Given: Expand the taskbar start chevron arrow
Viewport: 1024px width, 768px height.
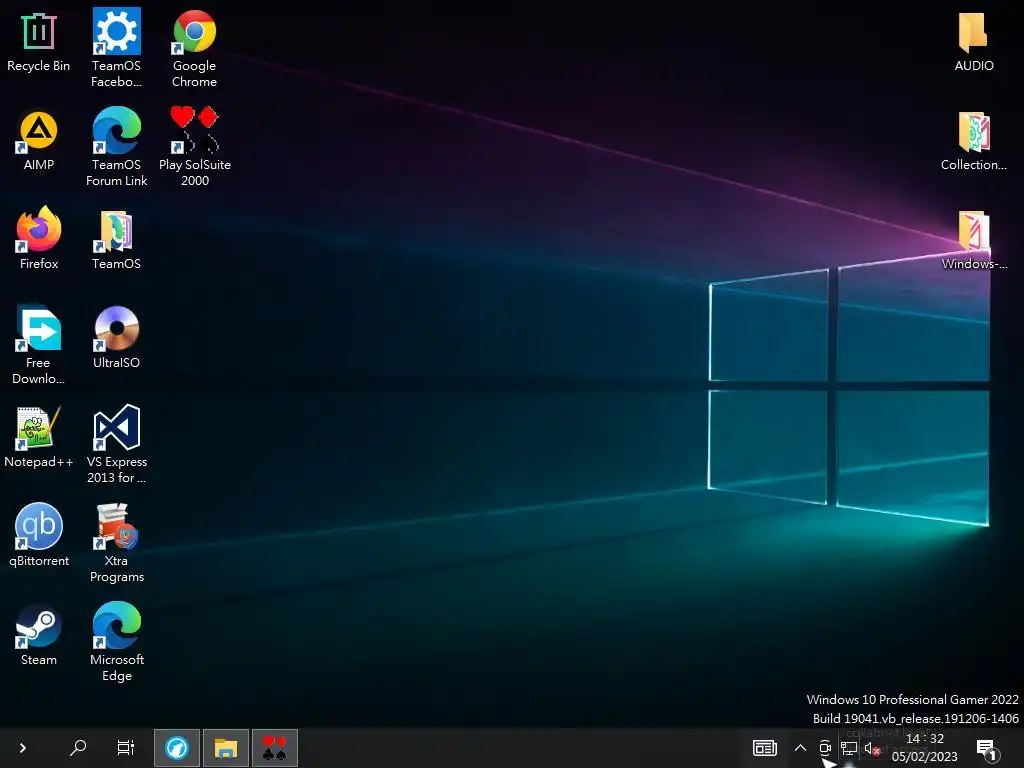Looking at the screenshot, I should point(22,747).
